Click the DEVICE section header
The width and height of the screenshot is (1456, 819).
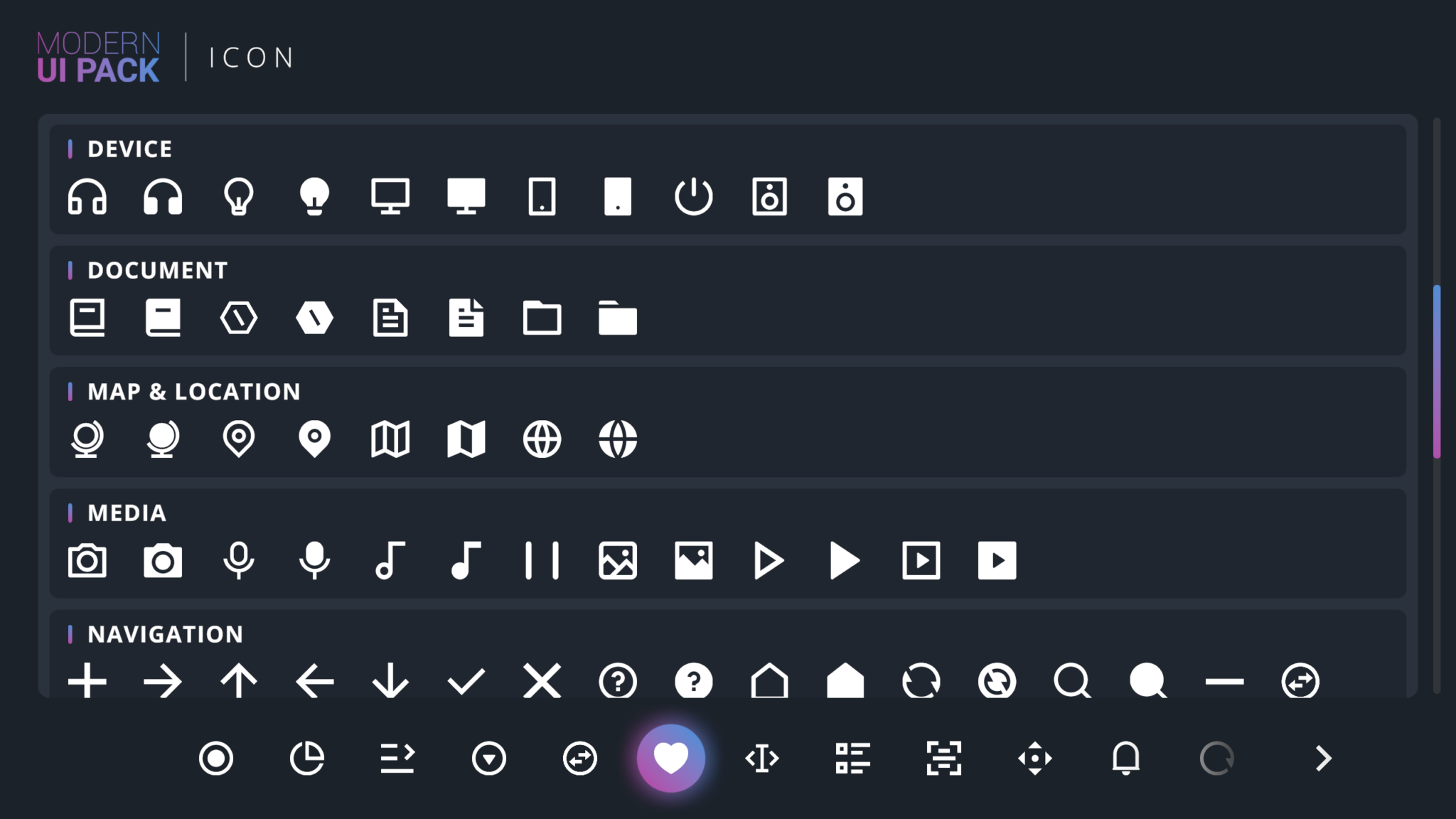pyautogui.click(x=130, y=149)
